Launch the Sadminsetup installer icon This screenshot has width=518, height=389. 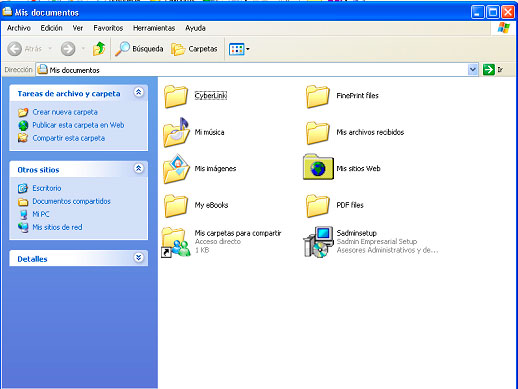(x=318, y=242)
